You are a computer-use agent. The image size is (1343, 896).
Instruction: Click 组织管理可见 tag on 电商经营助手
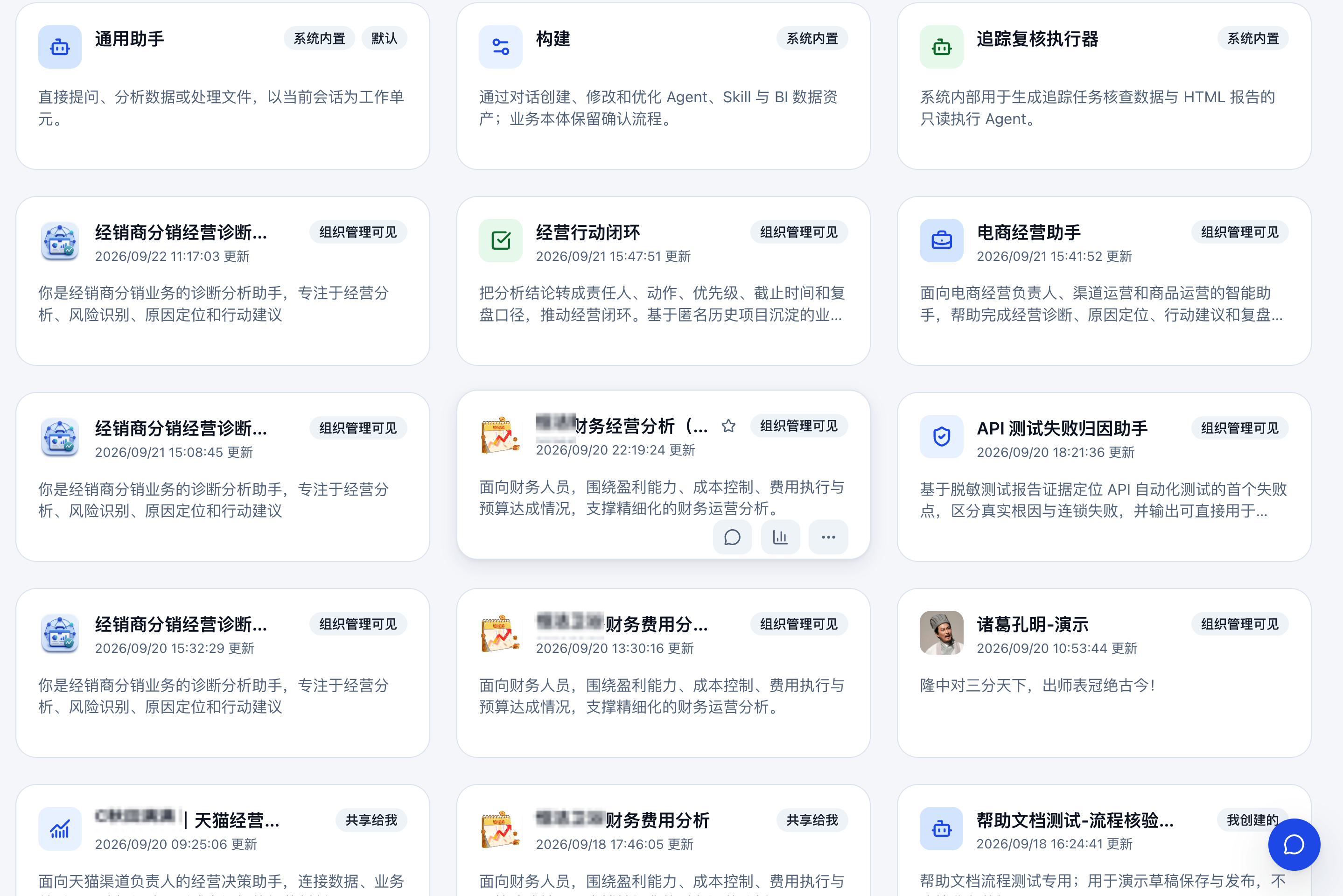[1239, 232]
